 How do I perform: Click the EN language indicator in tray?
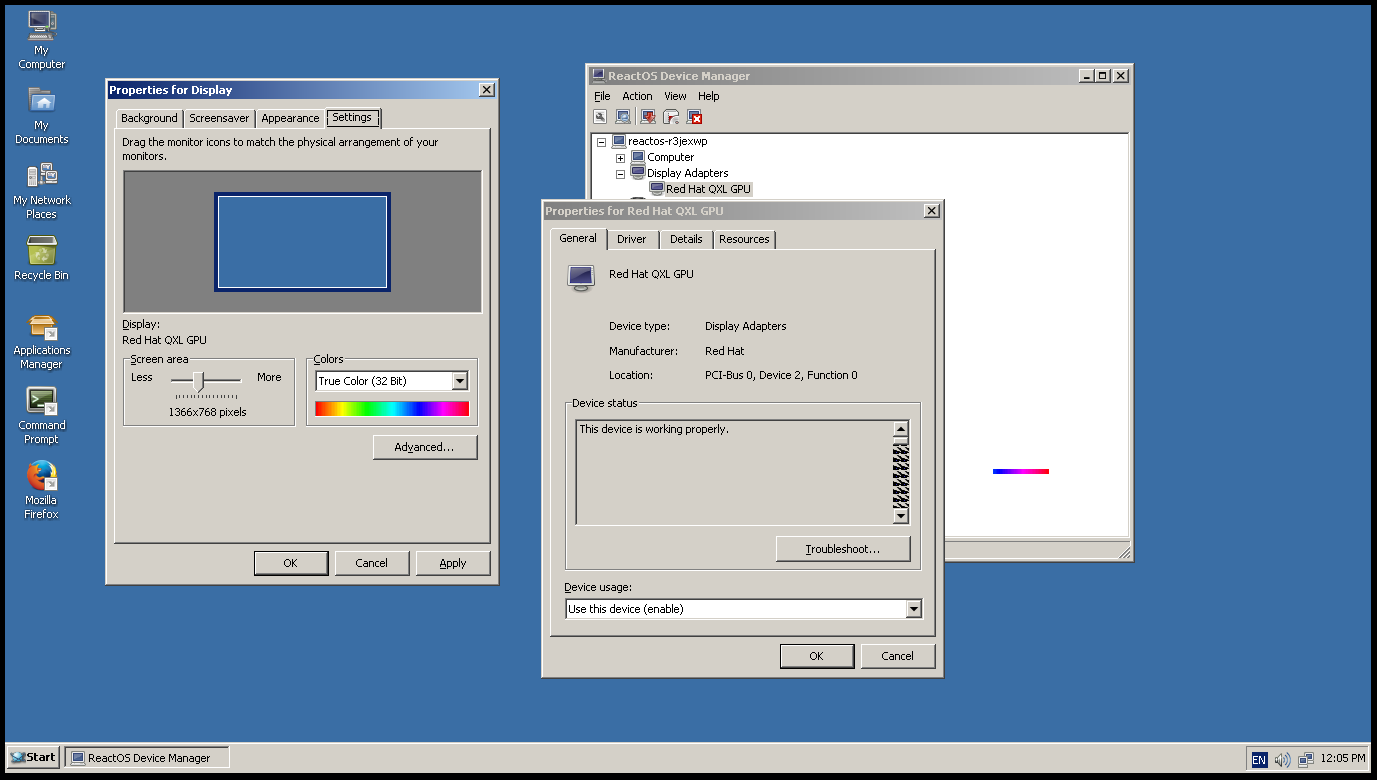pos(1259,759)
